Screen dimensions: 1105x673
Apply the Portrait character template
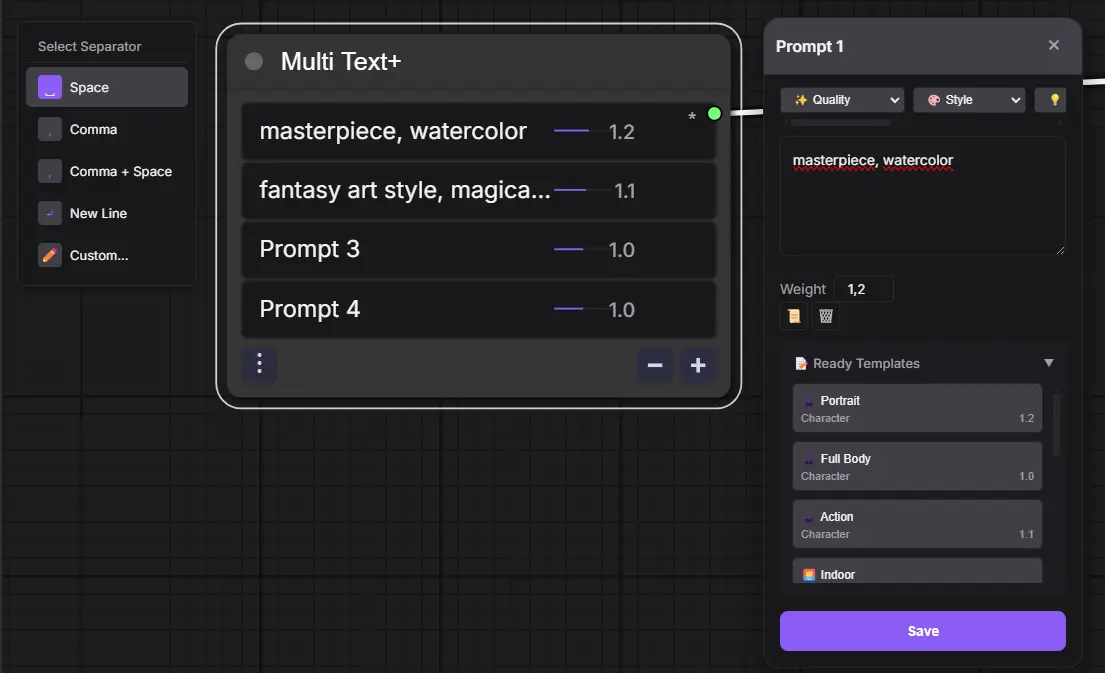pyautogui.click(x=917, y=409)
